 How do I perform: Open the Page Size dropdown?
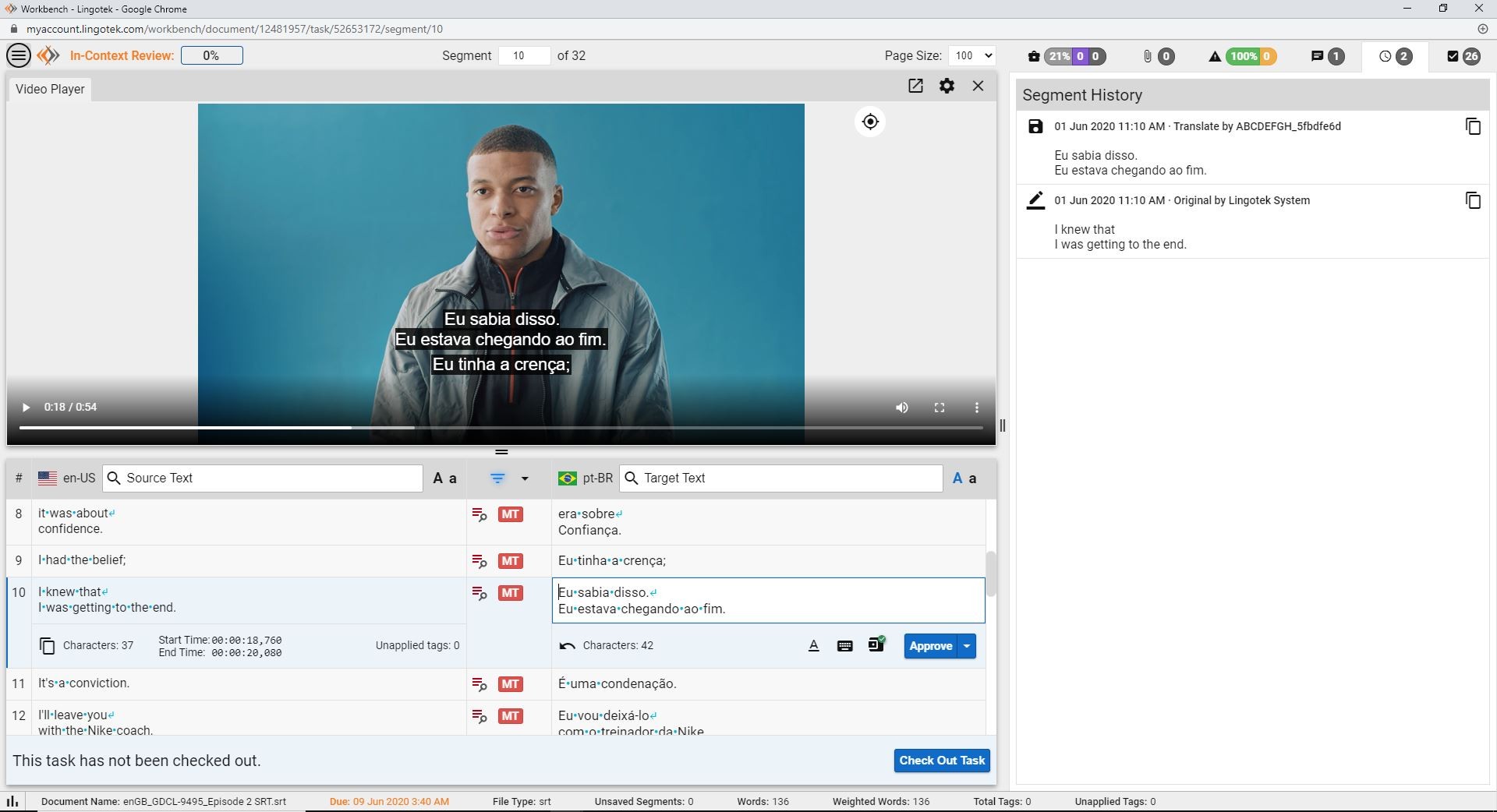coord(971,55)
